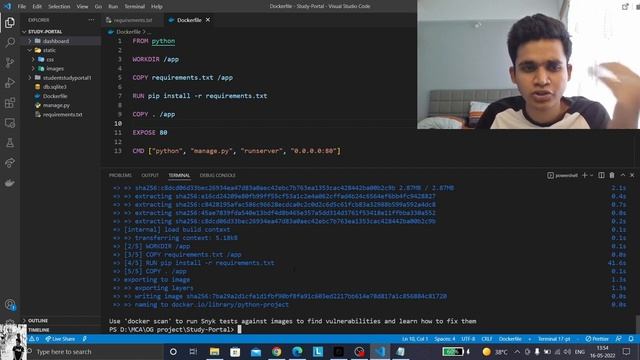The width and height of the screenshot is (640, 360).
Task: Change line ending via CRLF entry
Action: (487, 339)
